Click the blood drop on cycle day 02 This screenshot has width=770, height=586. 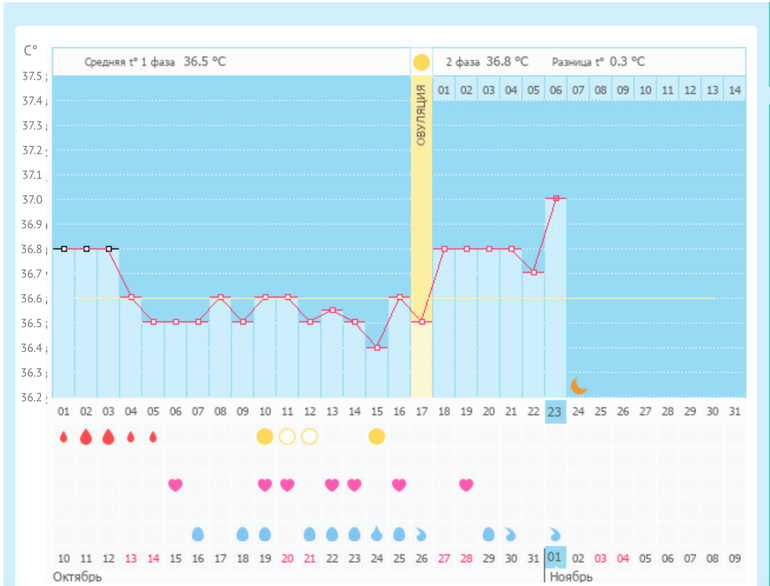point(86,437)
